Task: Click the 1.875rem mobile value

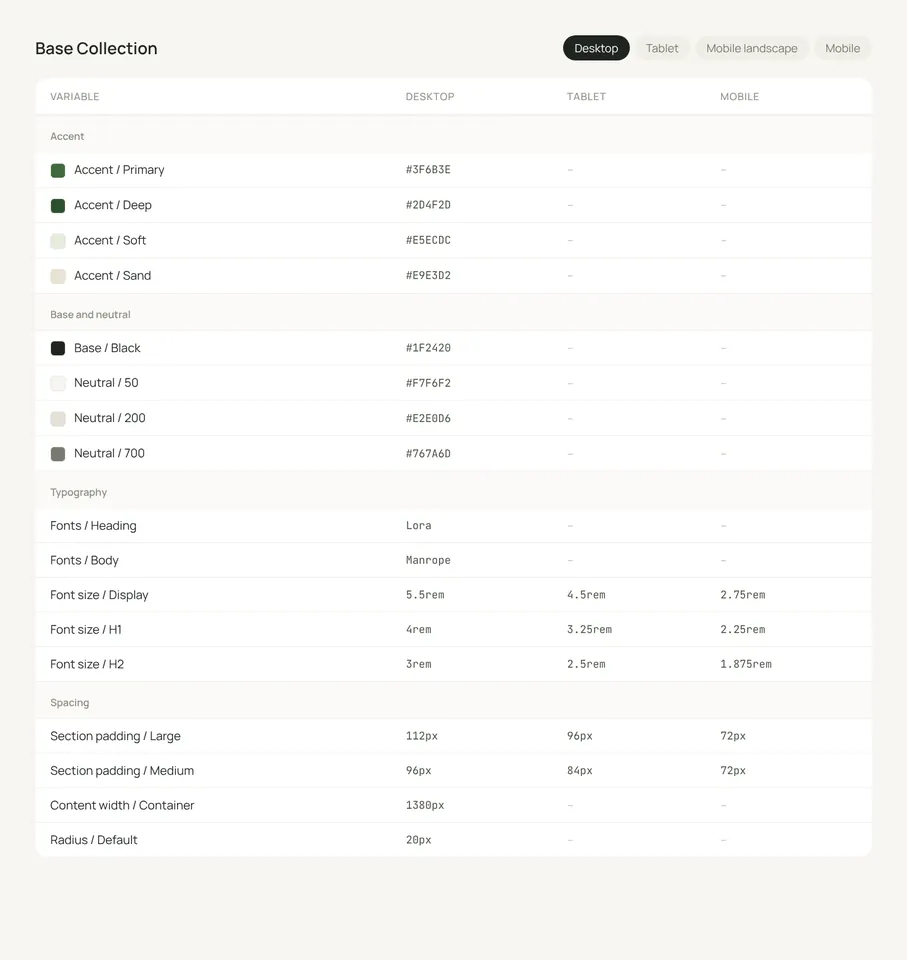Action: [x=746, y=664]
